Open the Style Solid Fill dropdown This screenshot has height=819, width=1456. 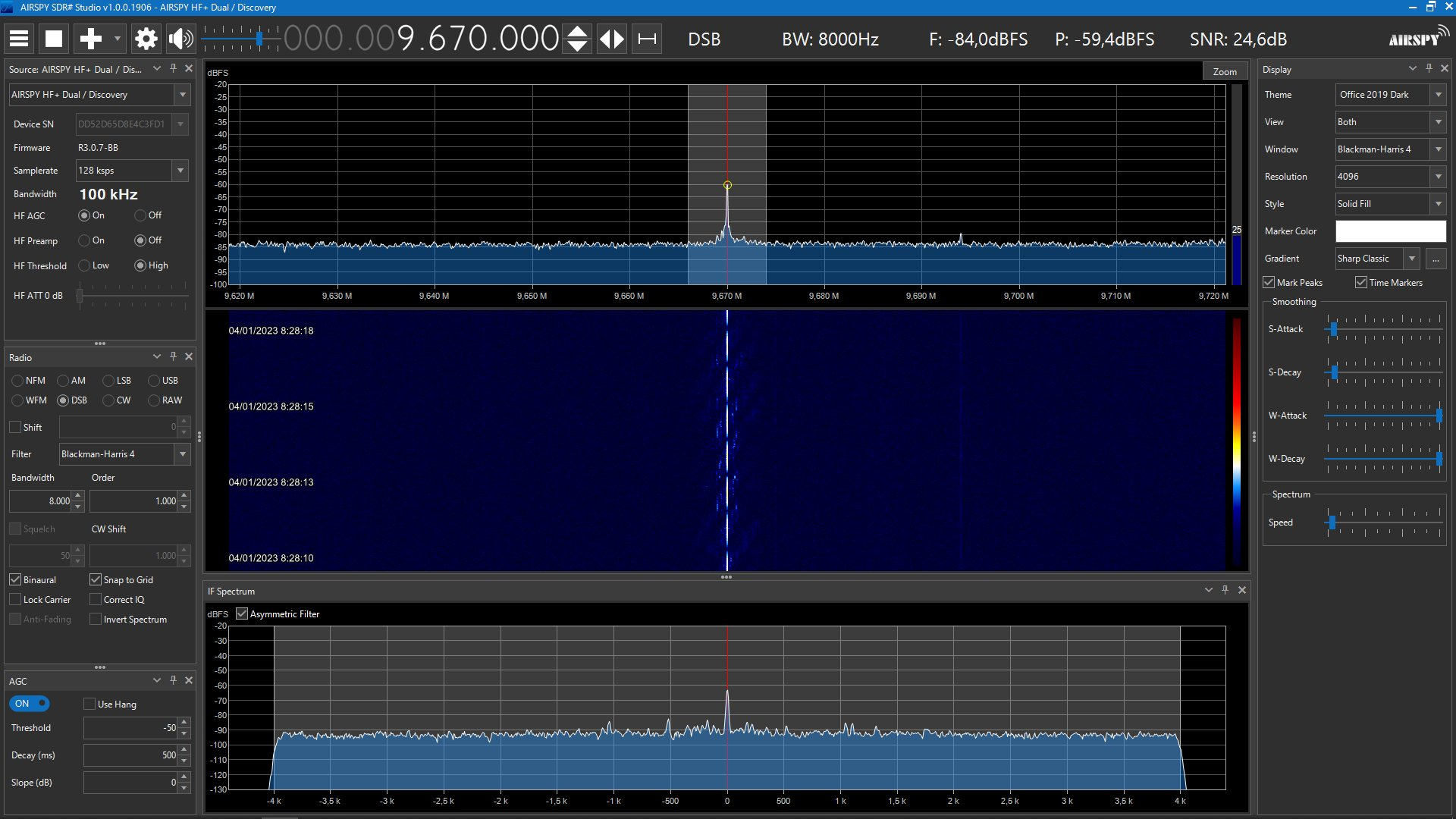click(x=1391, y=204)
